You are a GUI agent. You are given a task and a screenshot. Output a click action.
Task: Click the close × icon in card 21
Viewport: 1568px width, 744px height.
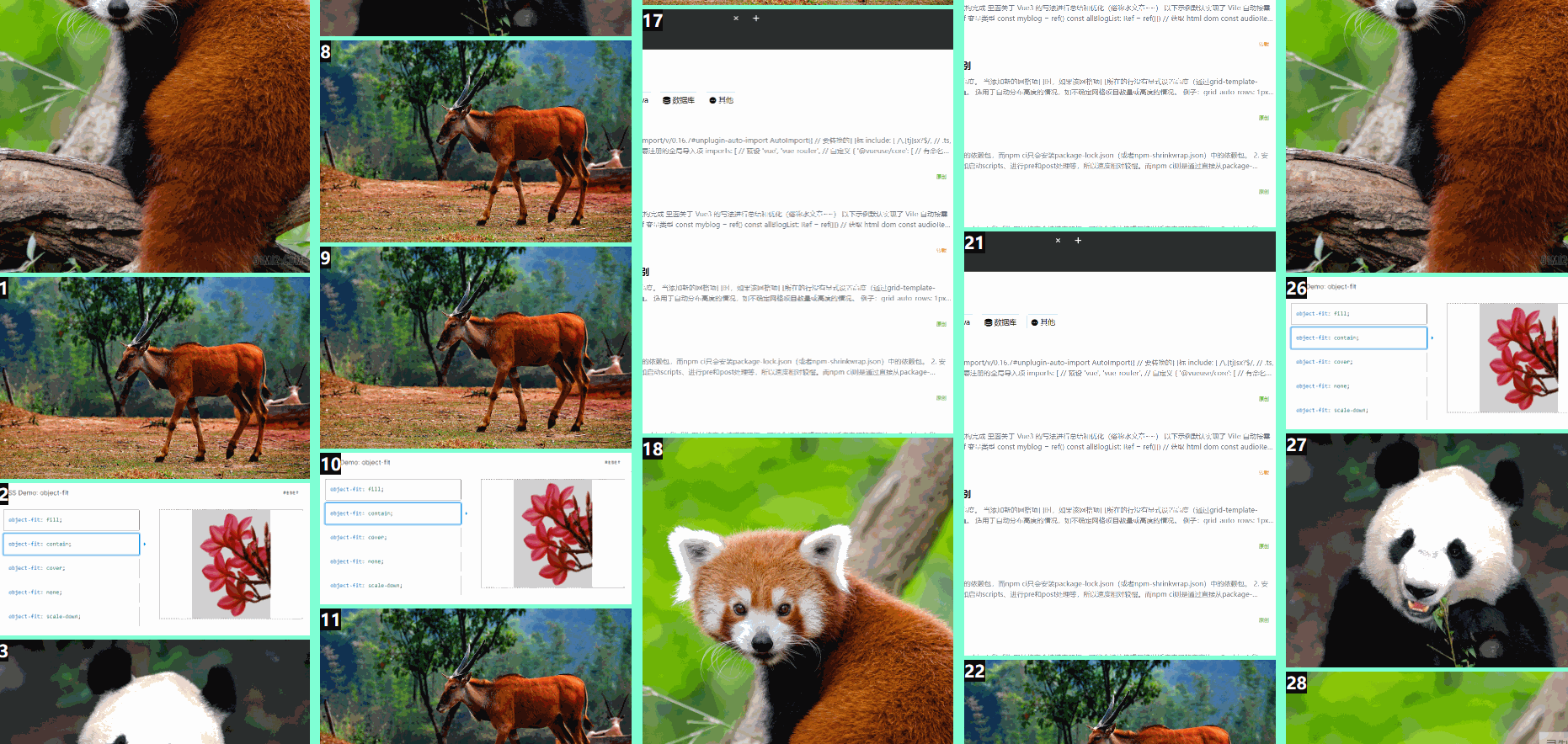tap(1058, 241)
